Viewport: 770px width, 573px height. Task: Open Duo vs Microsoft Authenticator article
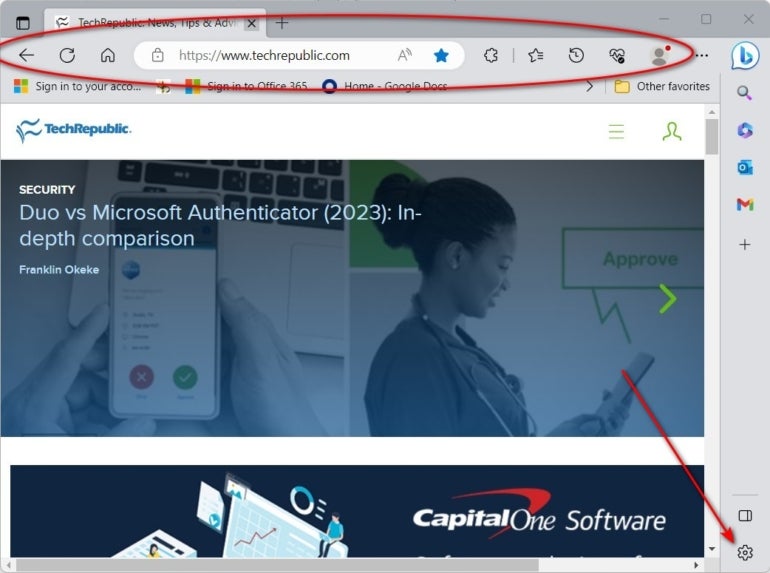pos(220,225)
